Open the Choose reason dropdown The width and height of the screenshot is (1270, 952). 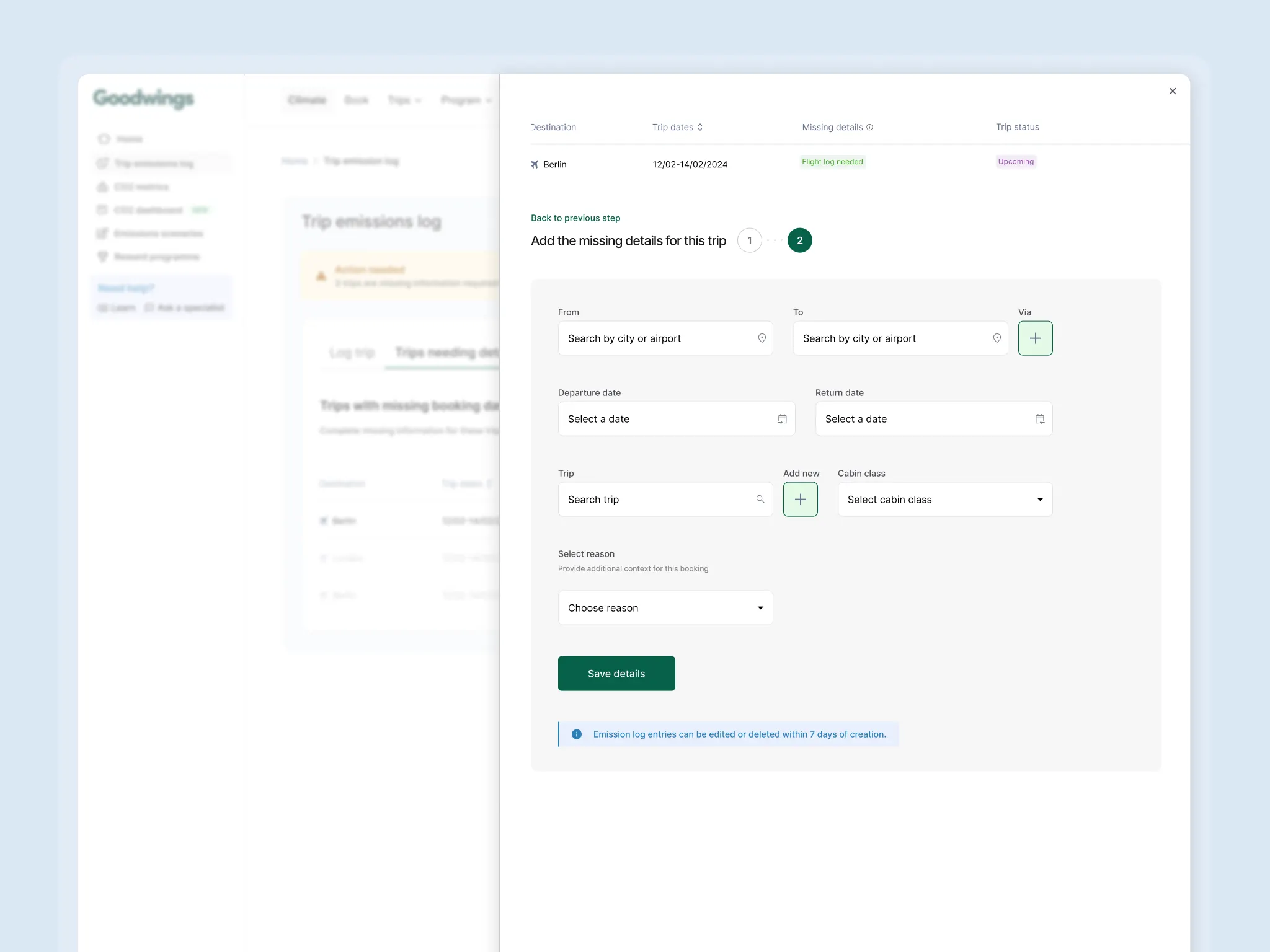click(665, 608)
